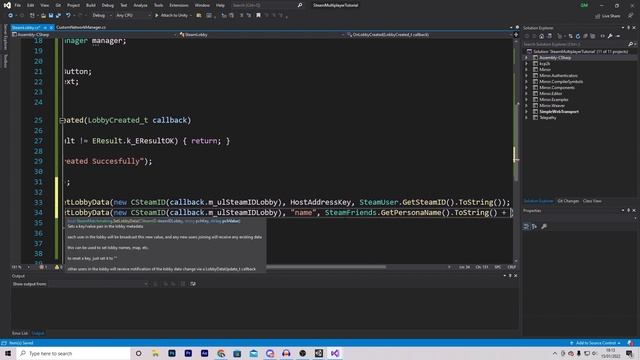
Task: Click the Save file toolbar icon
Action: (x=51, y=16)
